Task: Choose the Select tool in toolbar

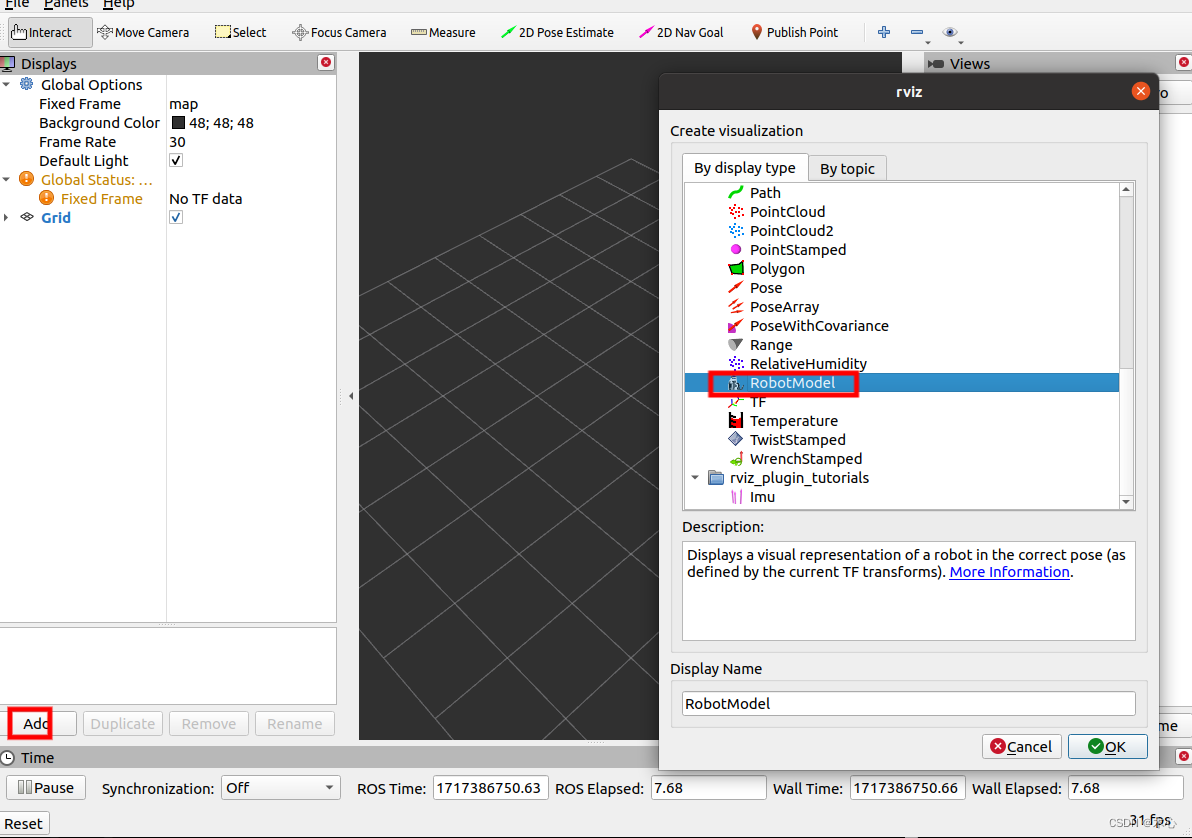Action: tap(240, 32)
